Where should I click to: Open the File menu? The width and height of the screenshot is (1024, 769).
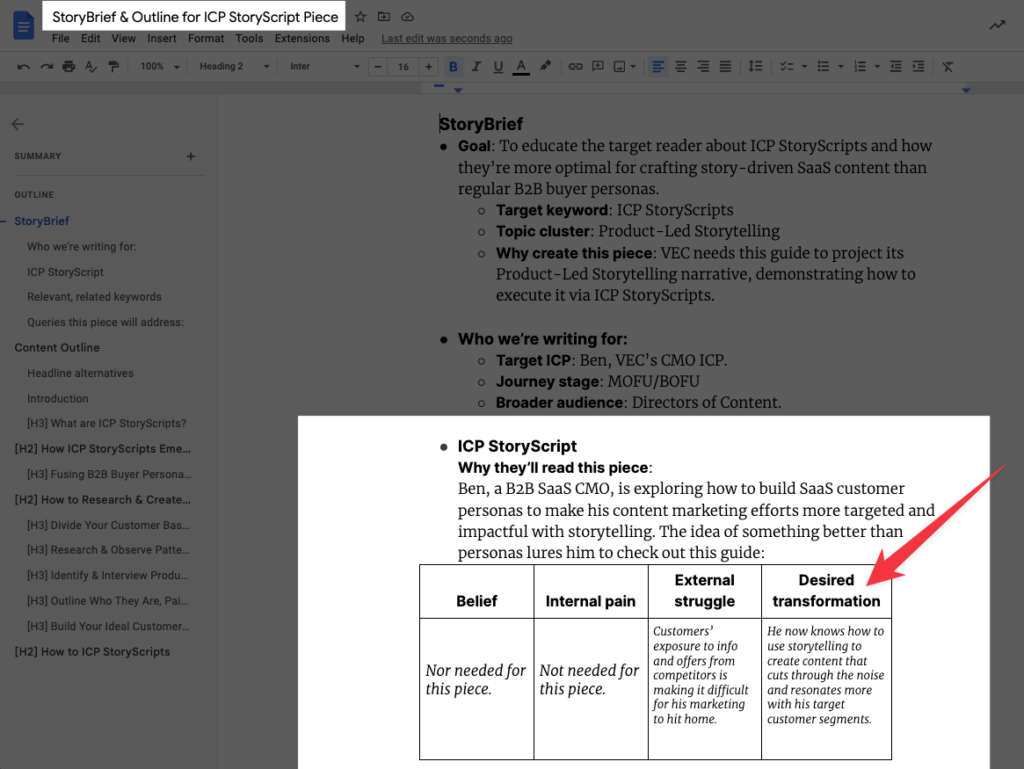tap(61, 39)
